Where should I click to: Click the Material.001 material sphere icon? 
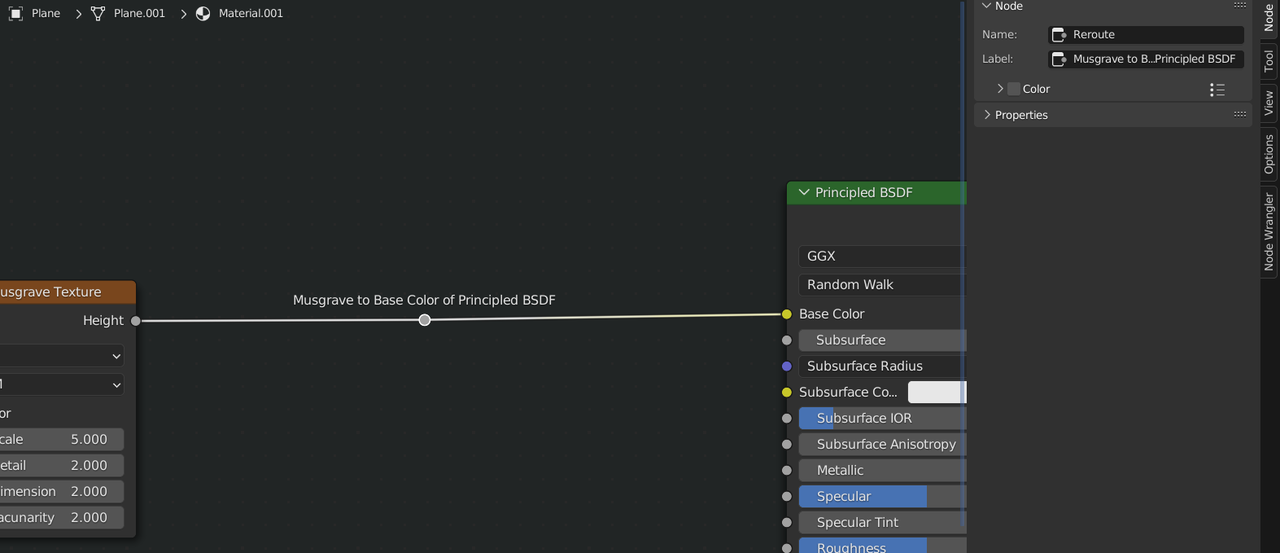pos(203,14)
